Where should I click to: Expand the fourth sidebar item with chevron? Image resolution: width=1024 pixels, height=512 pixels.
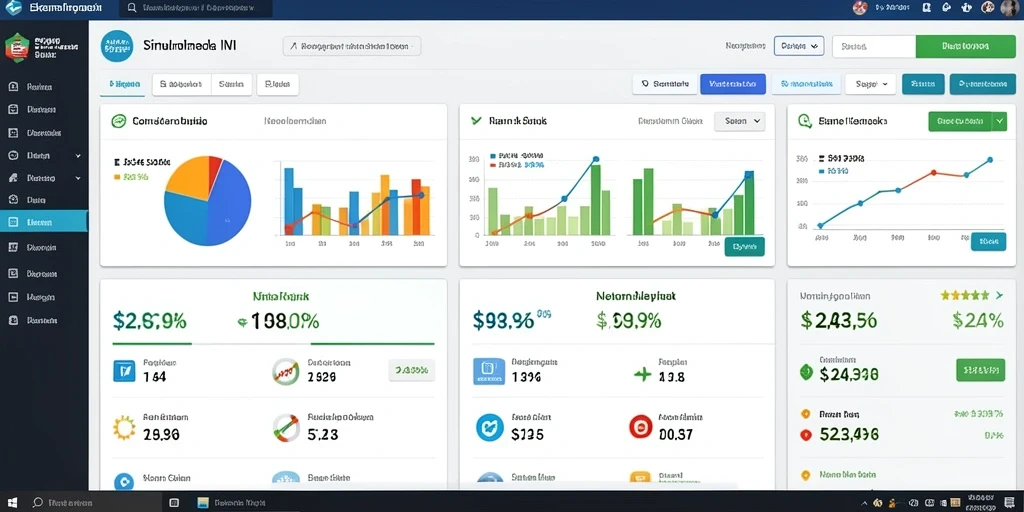pos(44,156)
